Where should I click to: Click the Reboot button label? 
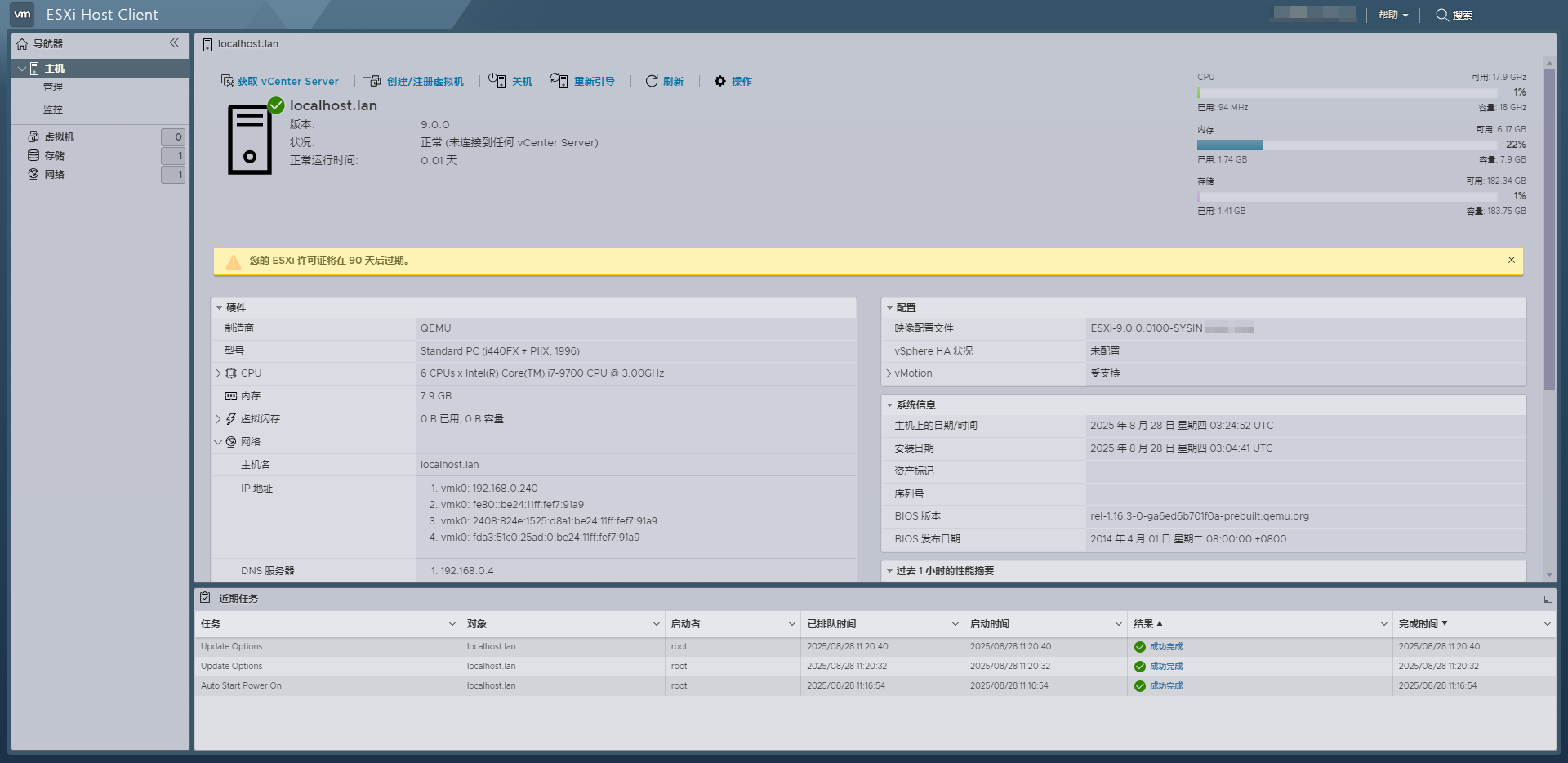(595, 82)
